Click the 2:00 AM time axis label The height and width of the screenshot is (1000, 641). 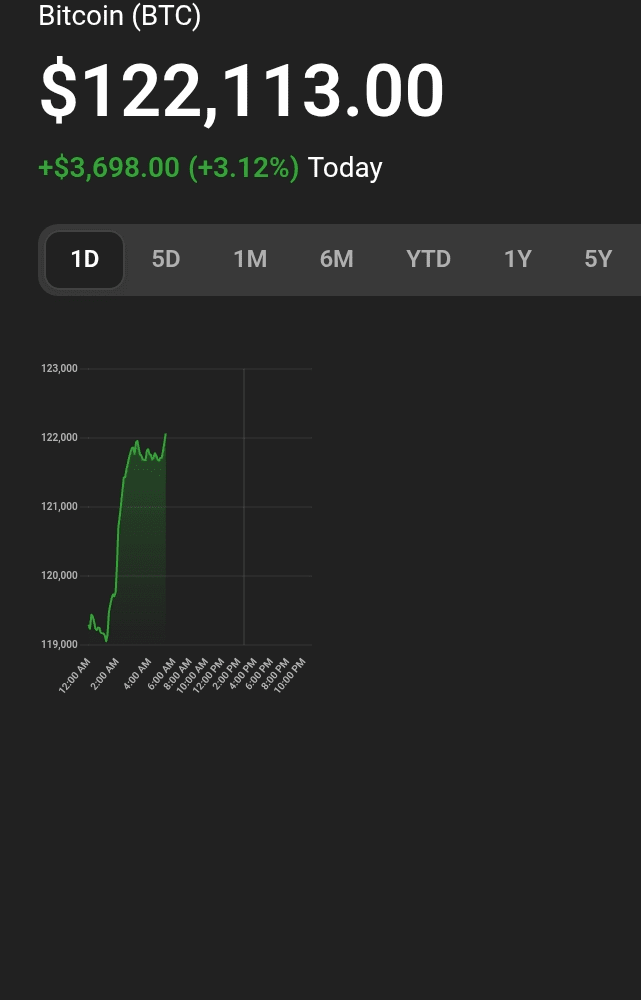point(105,676)
